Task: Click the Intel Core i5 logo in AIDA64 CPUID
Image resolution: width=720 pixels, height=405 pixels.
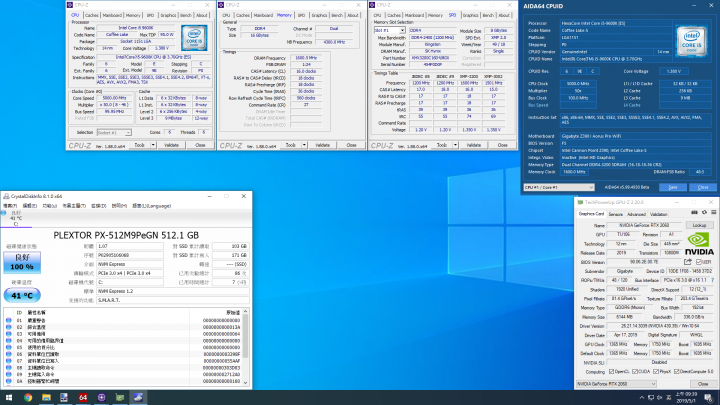Action: (691, 41)
